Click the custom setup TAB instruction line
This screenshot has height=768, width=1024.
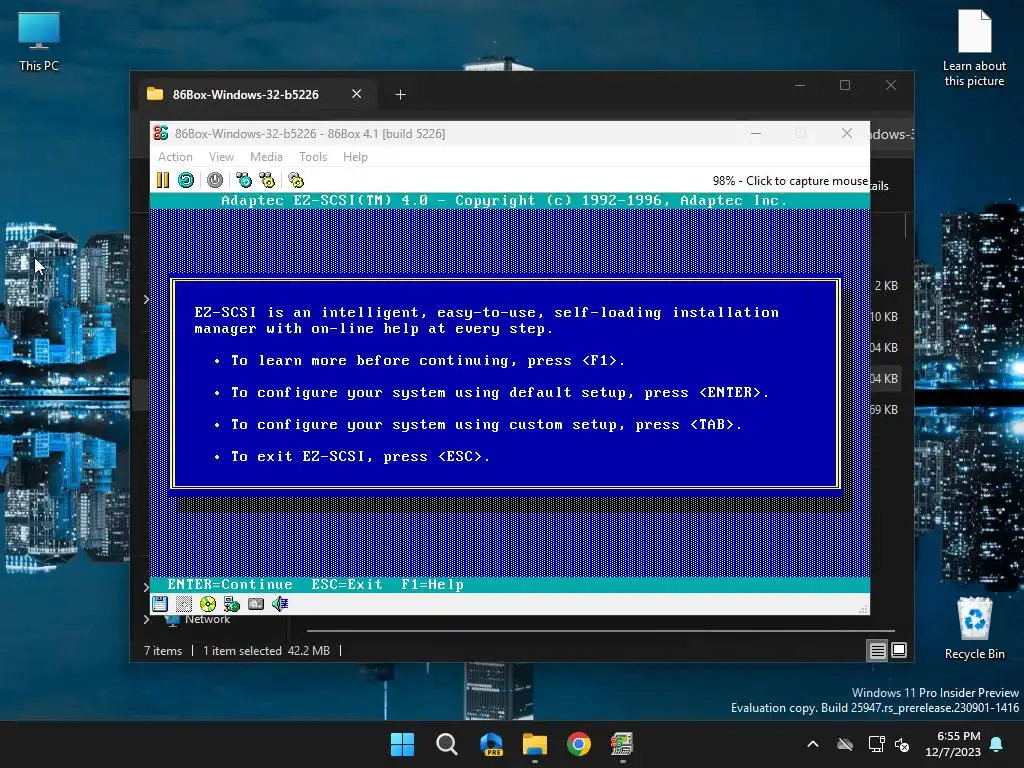point(486,424)
